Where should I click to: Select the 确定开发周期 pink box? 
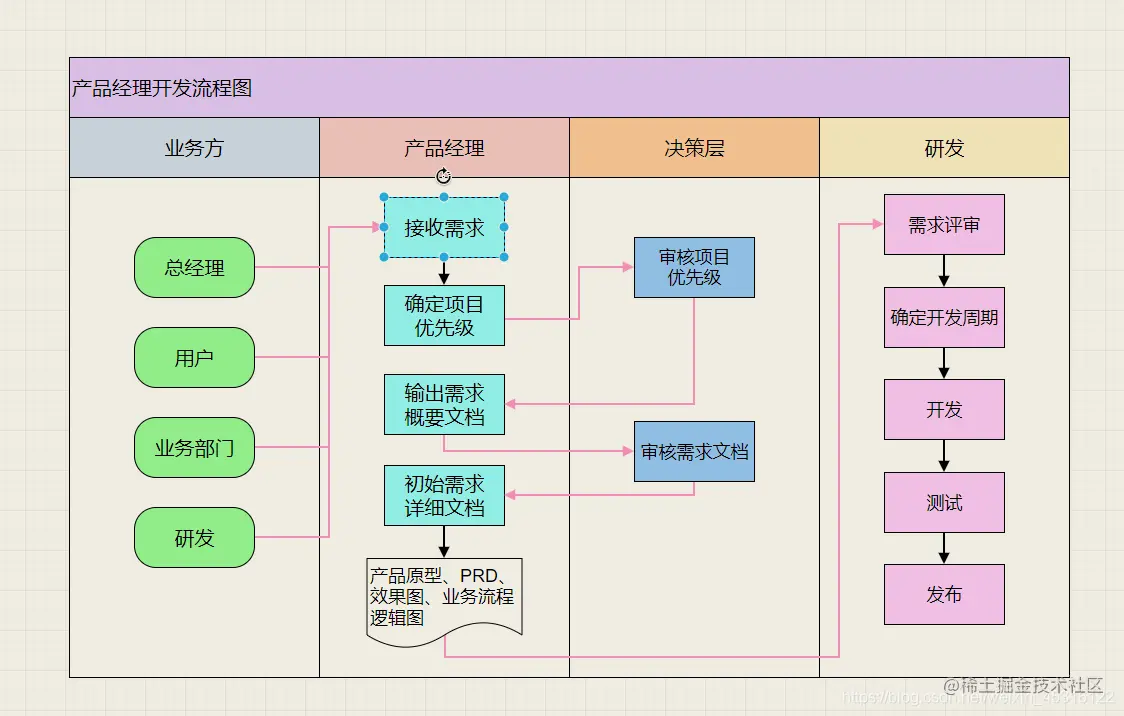(x=944, y=318)
